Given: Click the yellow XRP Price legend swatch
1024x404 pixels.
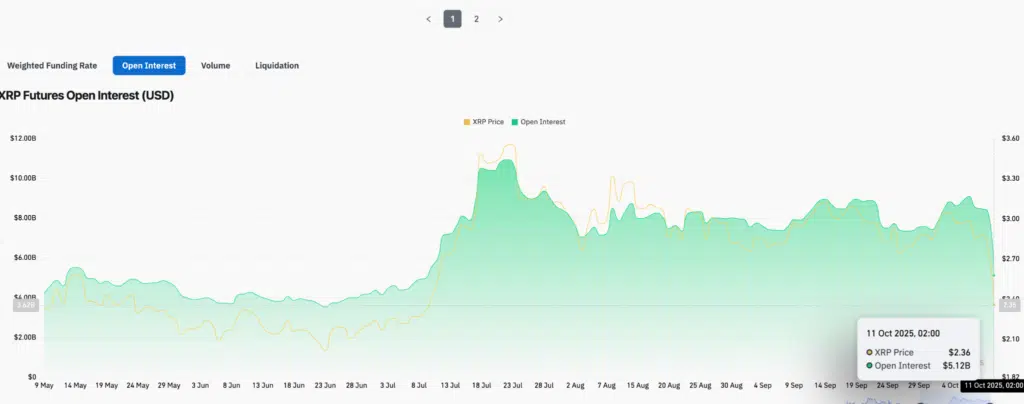Looking at the screenshot, I should click(466, 122).
